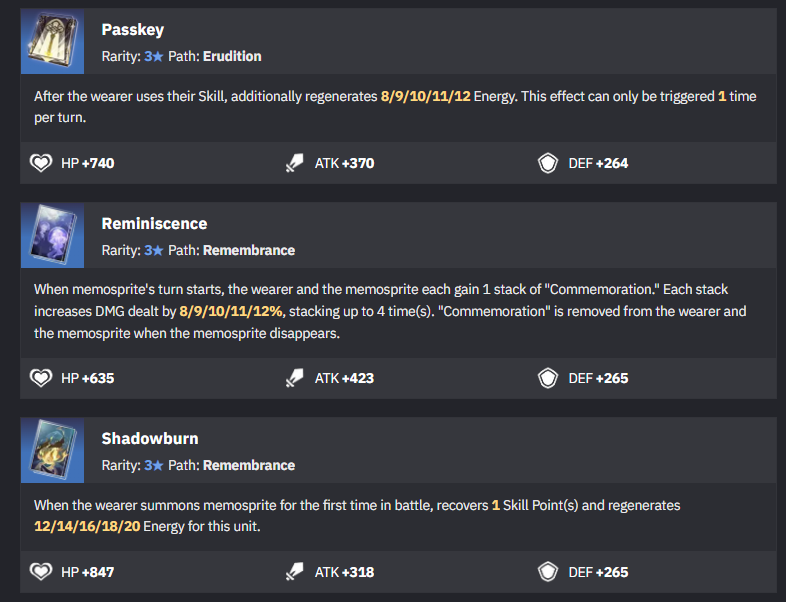Open the Reminiscence title link
Screen dimensions: 786x602
tap(154, 224)
